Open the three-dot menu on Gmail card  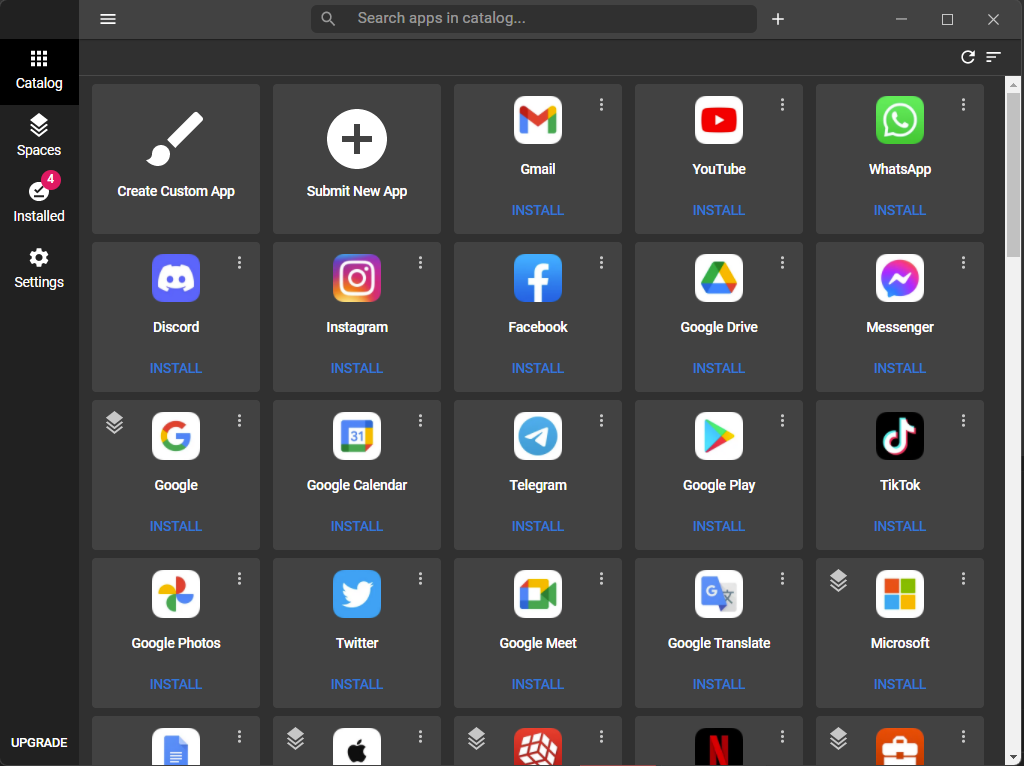point(601,104)
